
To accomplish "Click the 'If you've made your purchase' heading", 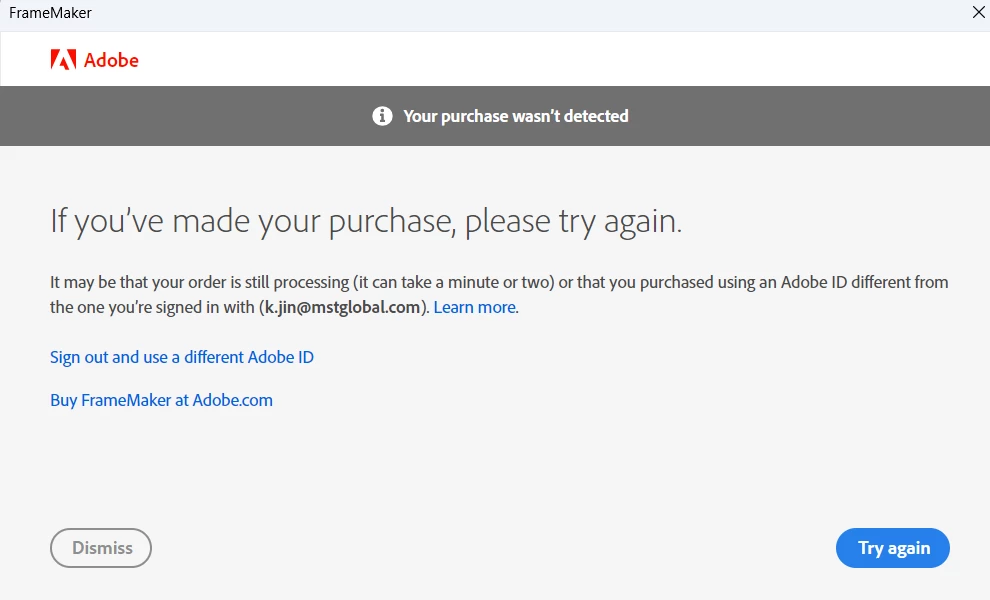I will pos(366,221).
